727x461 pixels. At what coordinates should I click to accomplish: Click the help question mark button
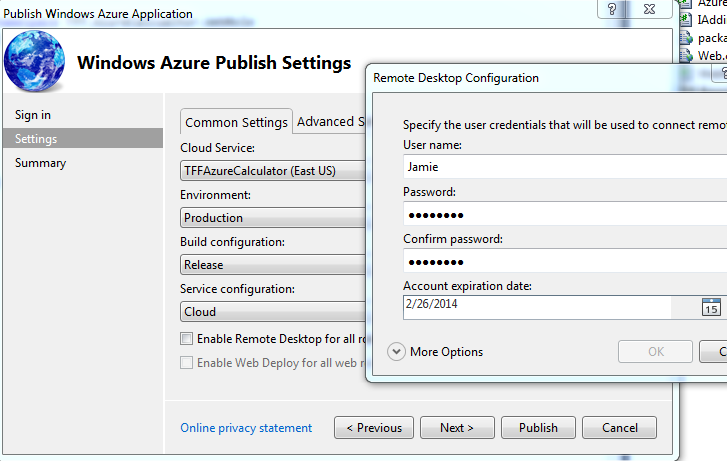[x=613, y=10]
